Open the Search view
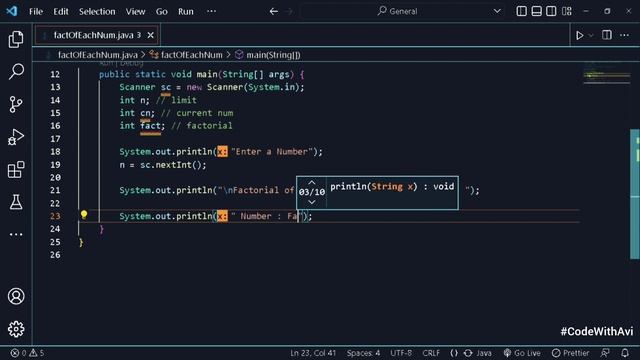Screen dimensions: 640x360 (16, 71)
